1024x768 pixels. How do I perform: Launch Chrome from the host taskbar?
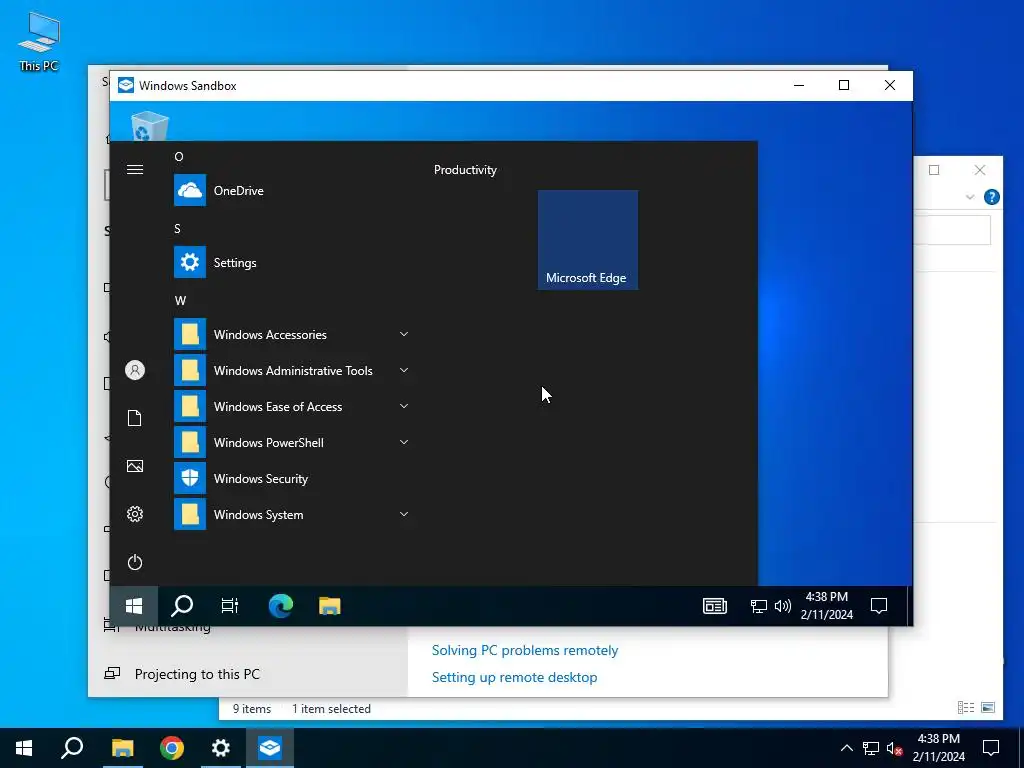tap(172, 748)
